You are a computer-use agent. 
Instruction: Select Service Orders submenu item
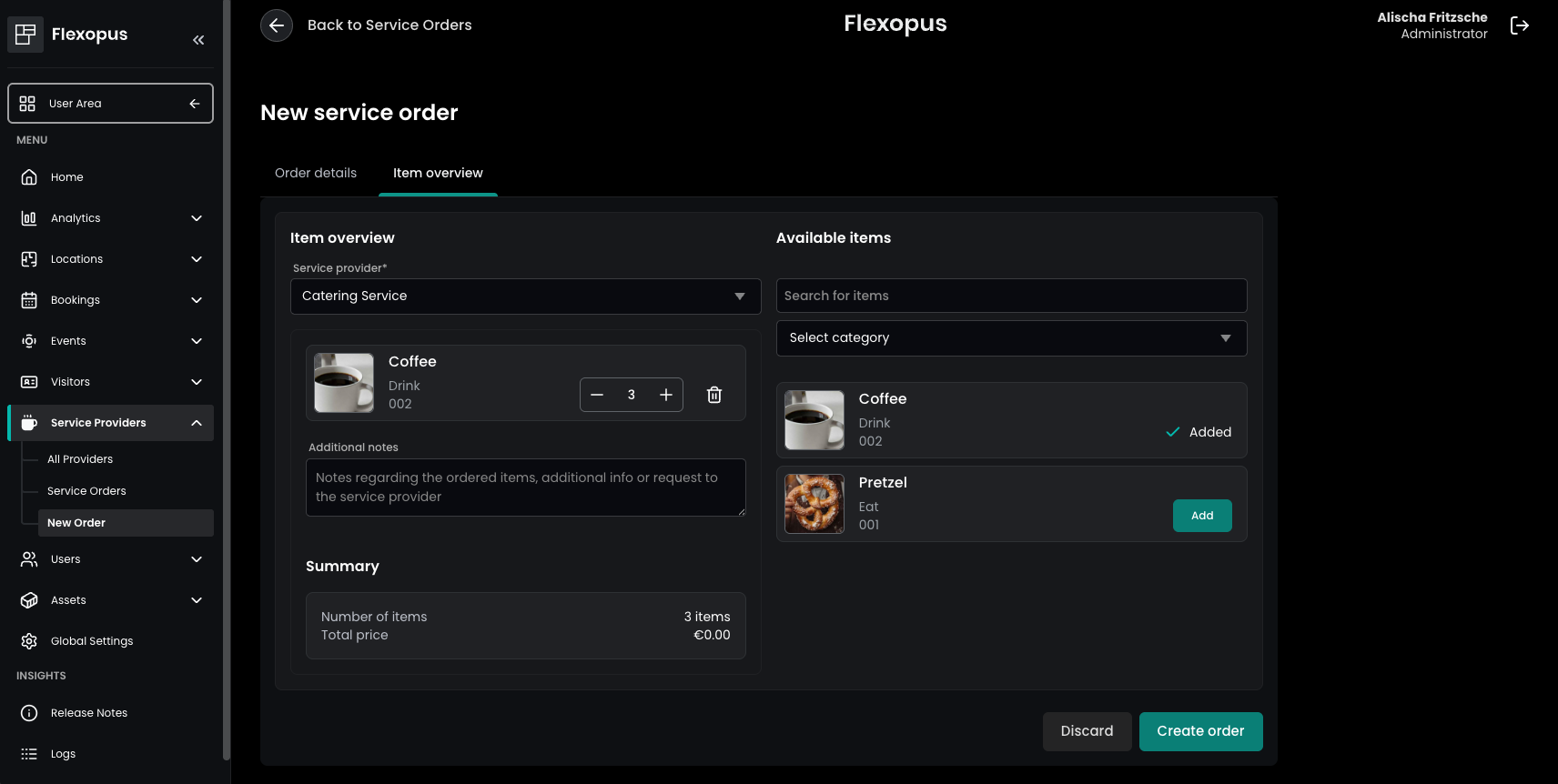click(x=86, y=491)
